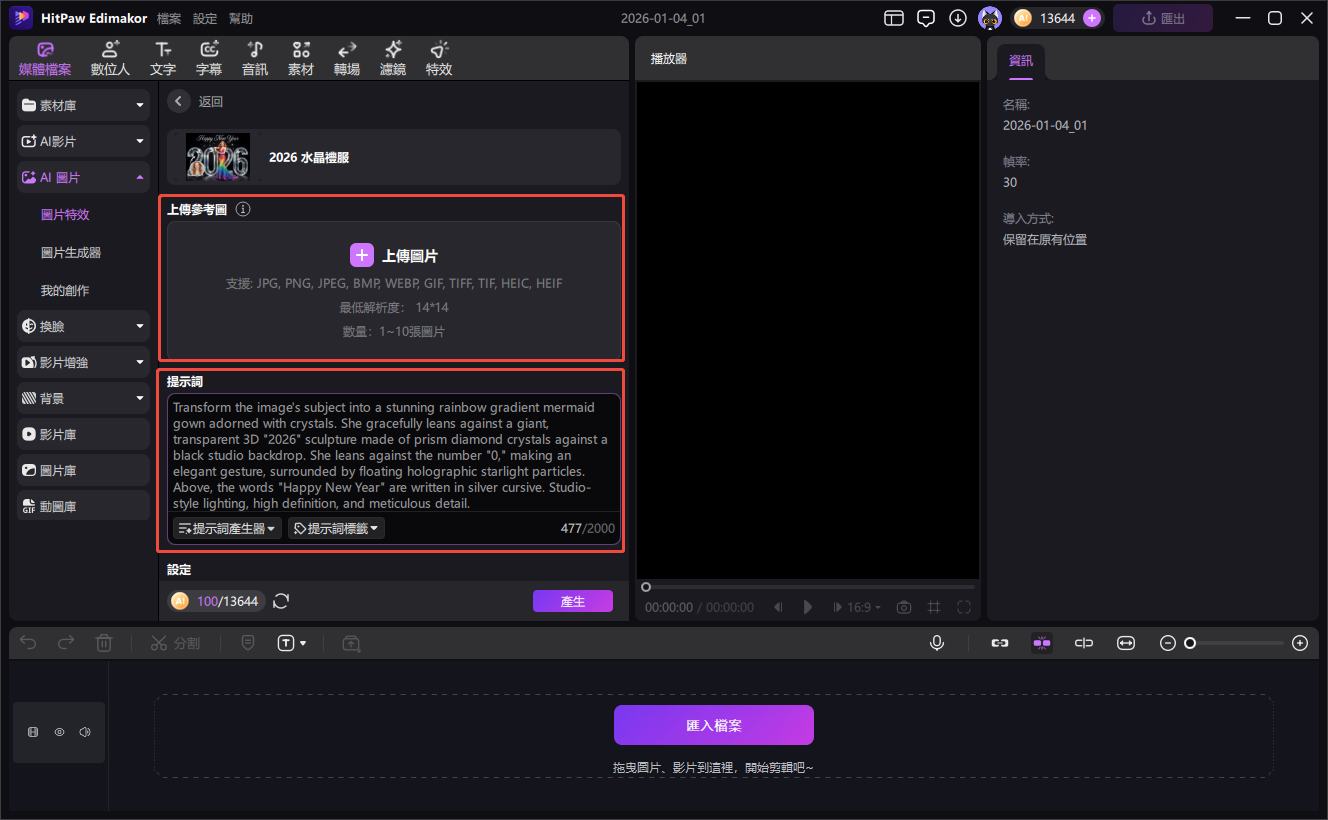Toggle the purple magnetic snapping icon in timeline
Image resolution: width=1328 pixels, height=820 pixels.
[x=1042, y=643]
